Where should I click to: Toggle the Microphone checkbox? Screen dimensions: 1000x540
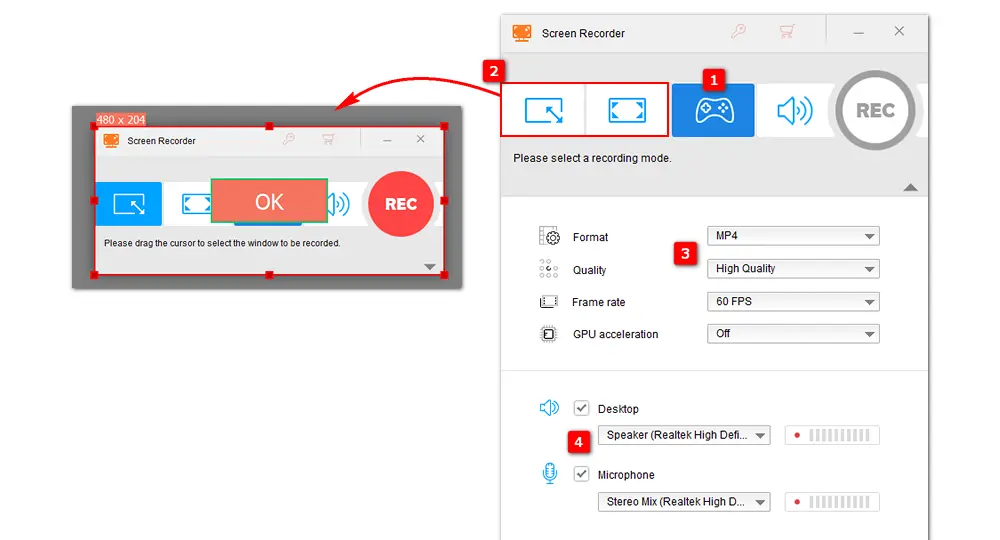coord(581,474)
